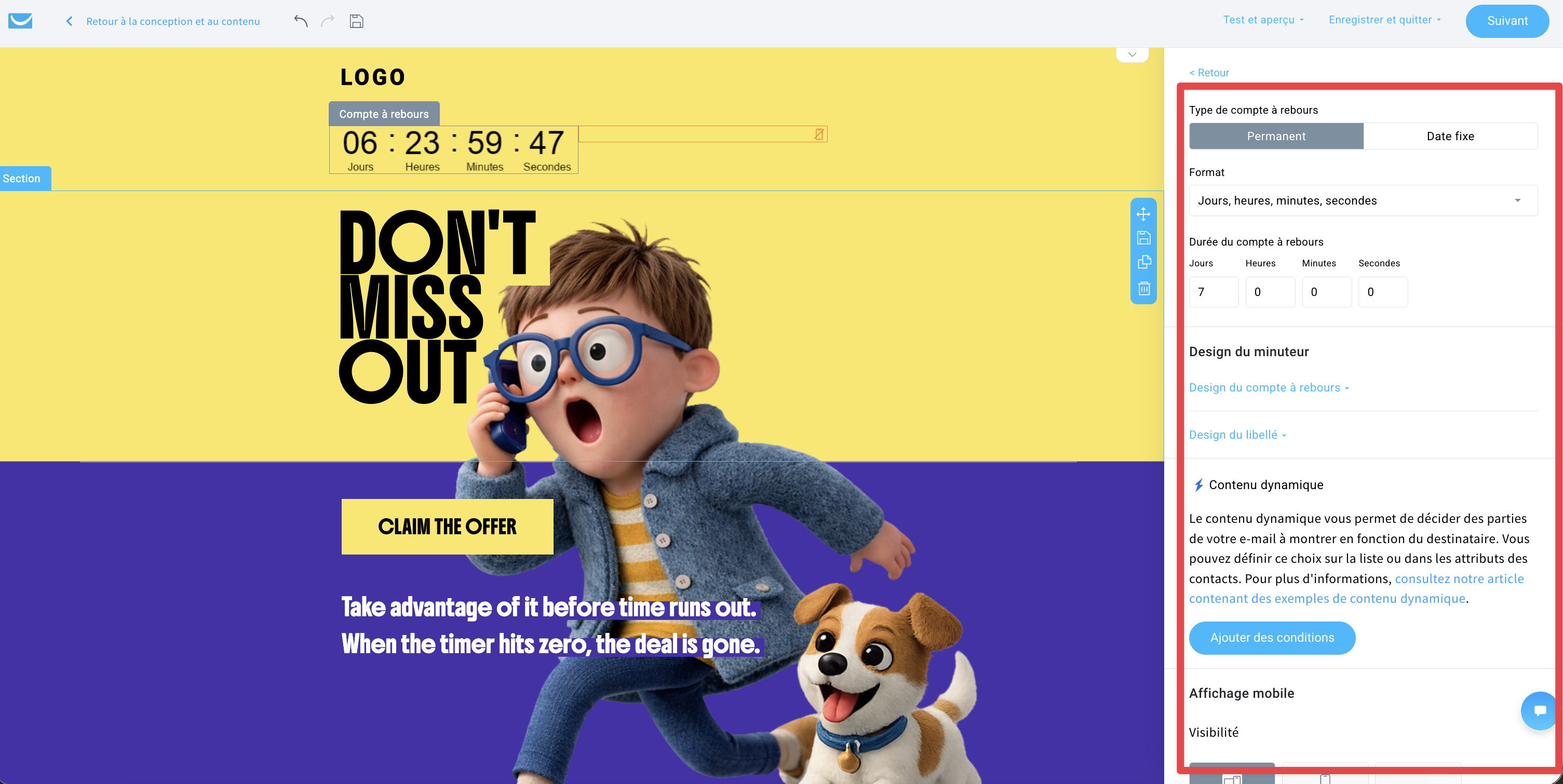
Task: Open the live chat bubble
Action: (x=1539, y=710)
